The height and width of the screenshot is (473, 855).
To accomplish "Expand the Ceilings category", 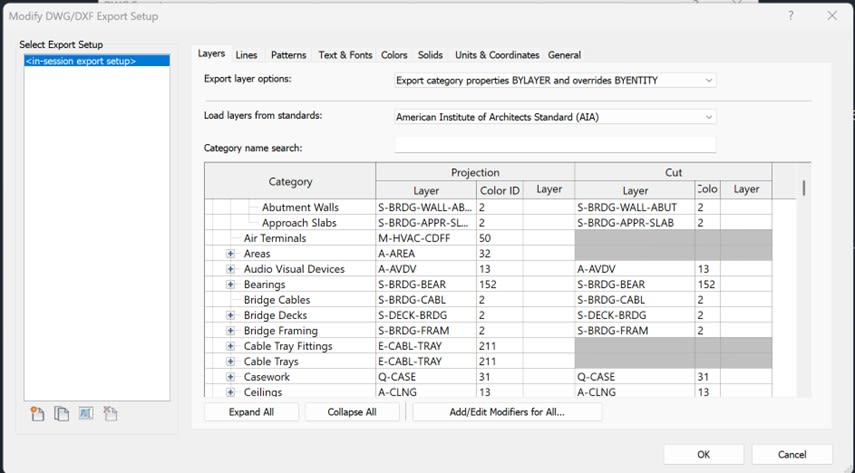I will tap(231, 392).
